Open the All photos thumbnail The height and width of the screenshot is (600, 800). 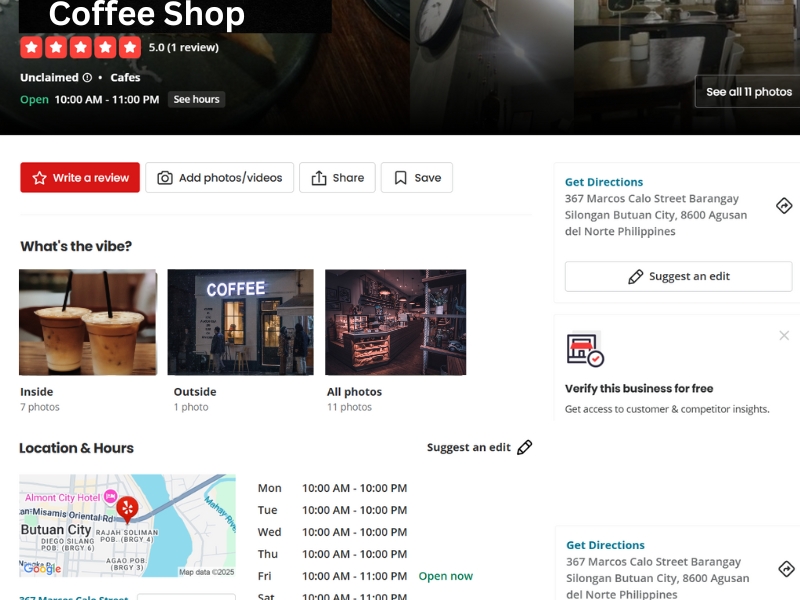pyautogui.click(x=395, y=322)
